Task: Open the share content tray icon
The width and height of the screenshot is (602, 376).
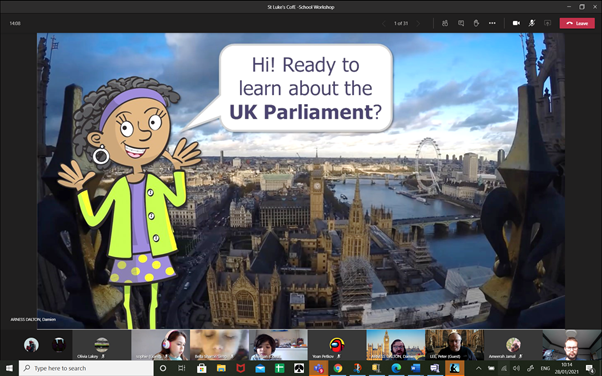Action: [547, 23]
